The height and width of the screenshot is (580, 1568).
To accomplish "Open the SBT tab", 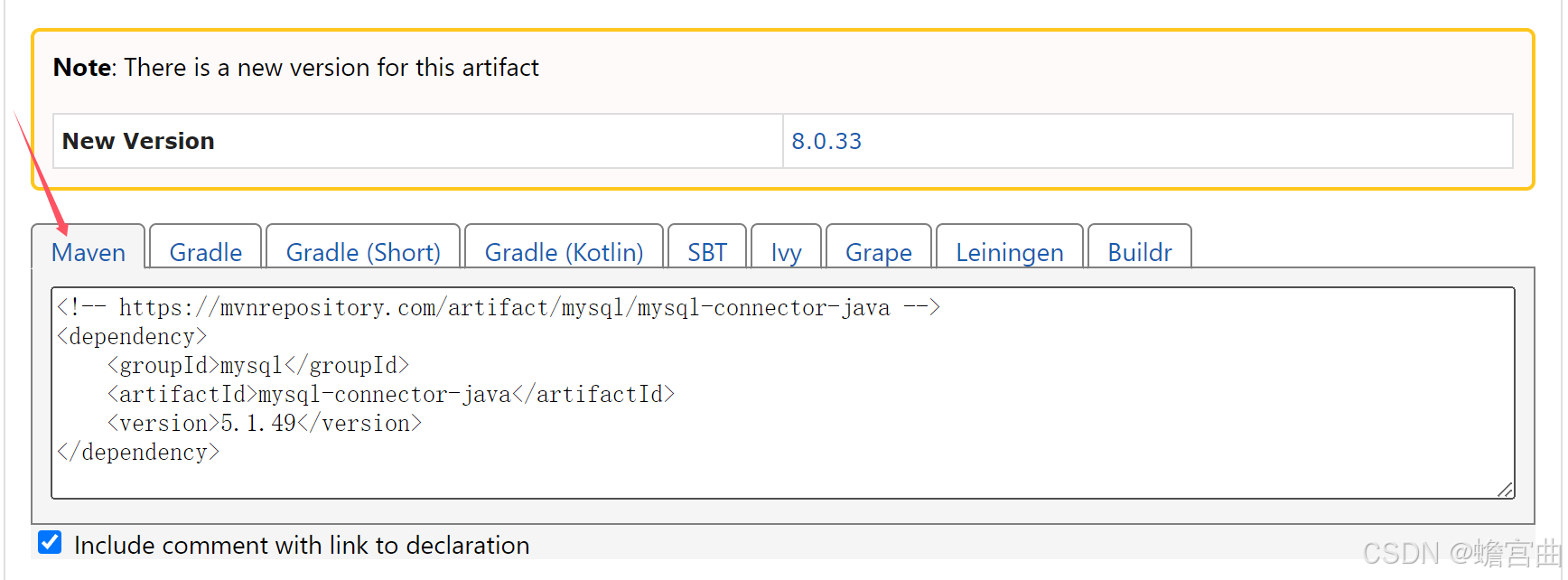I will [707, 247].
